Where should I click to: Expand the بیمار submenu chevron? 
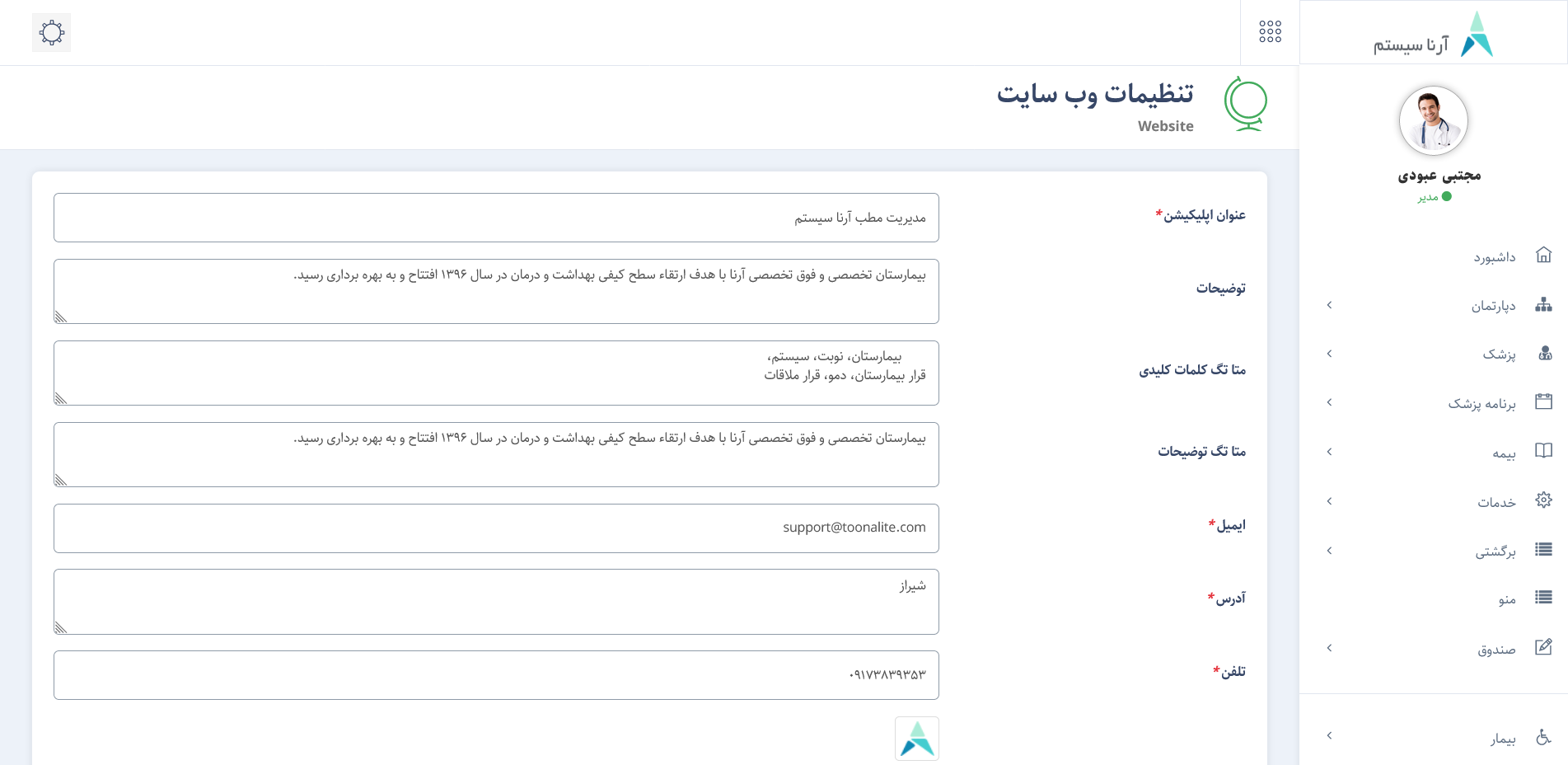[1329, 735]
